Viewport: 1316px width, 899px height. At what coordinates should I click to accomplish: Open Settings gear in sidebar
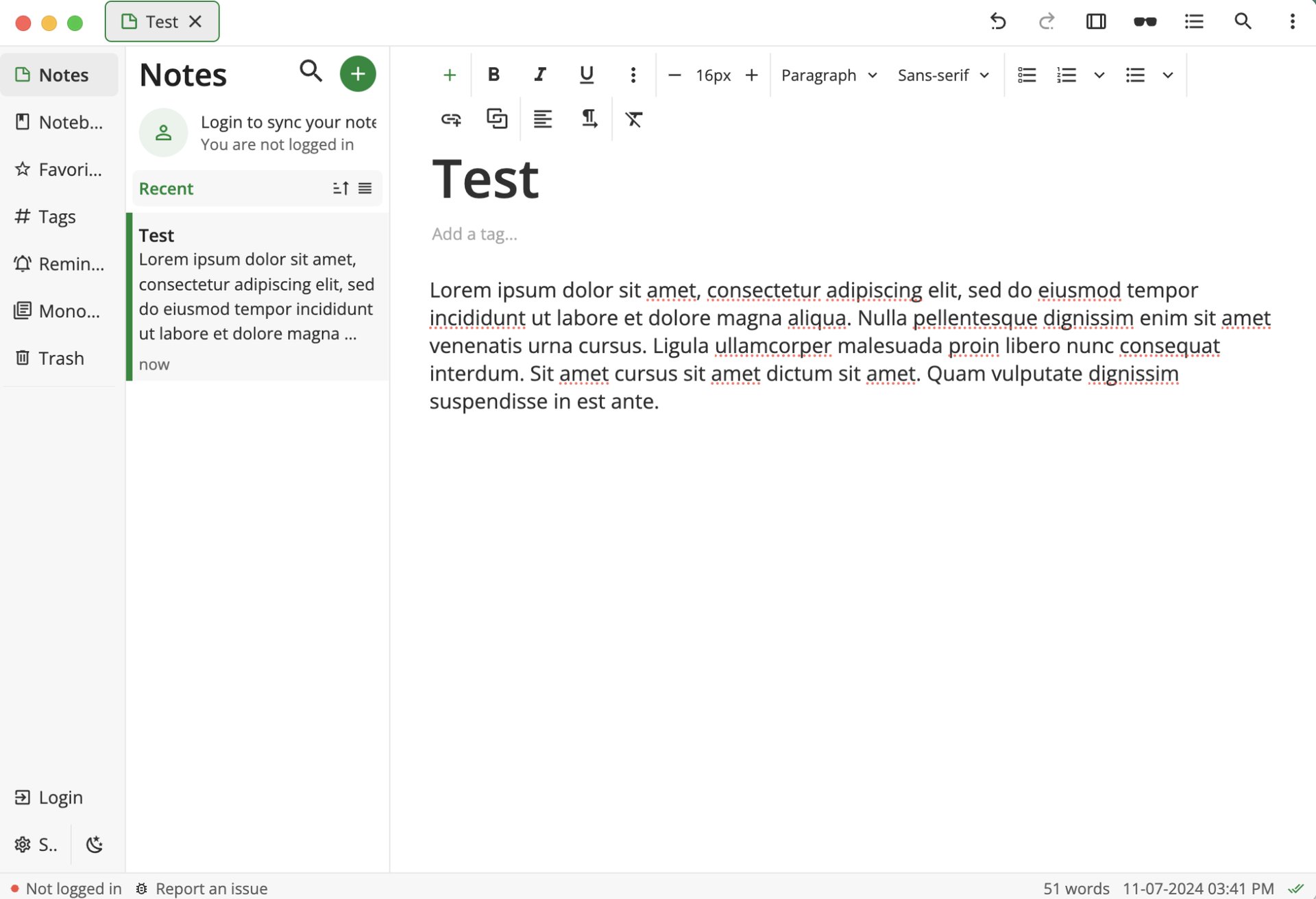pyautogui.click(x=35, y=845)
